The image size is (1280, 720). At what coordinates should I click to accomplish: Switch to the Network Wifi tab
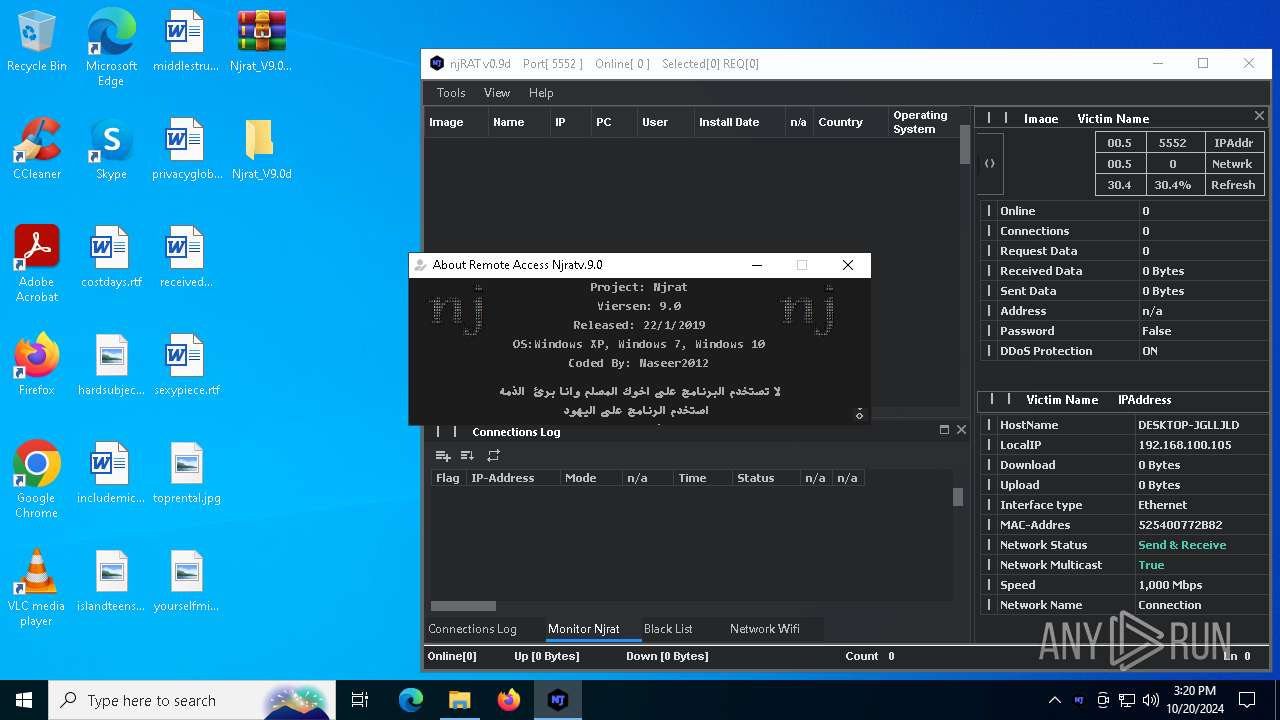765,629
